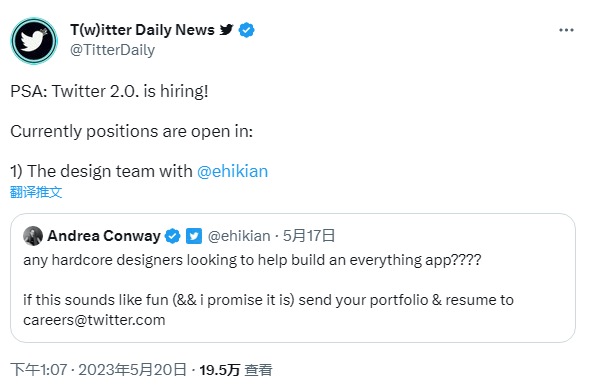The height and width of the screenshot is (384, 591).
Task: Click the T(w)itter Daily News profile avatar
Action: (34, 41)
